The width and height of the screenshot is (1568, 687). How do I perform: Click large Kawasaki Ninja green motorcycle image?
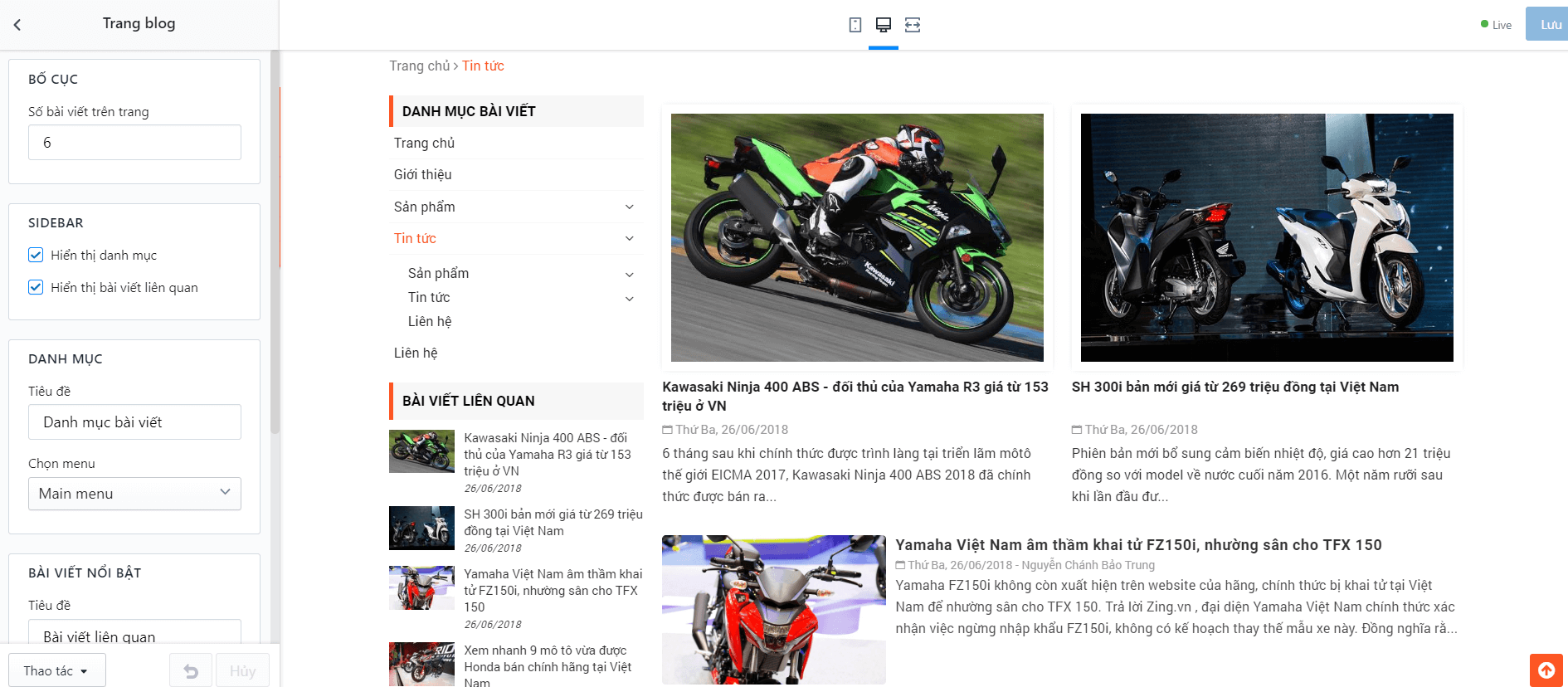click(857, 237)
